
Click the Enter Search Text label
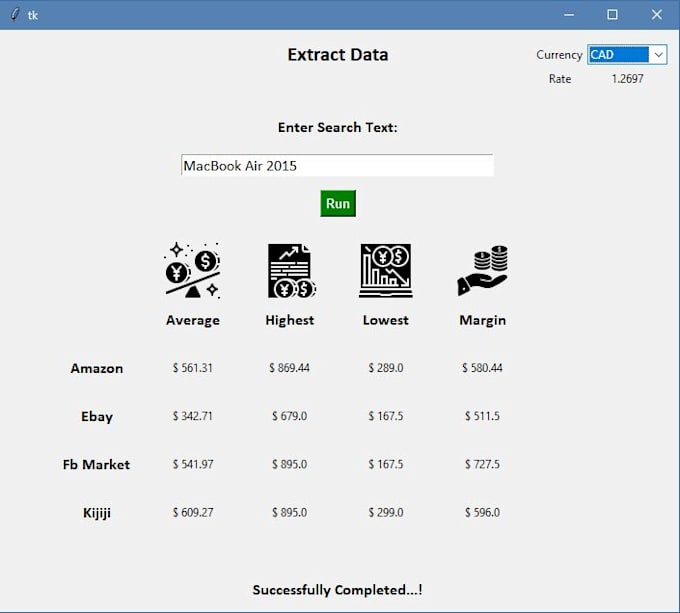pos(337,127)
